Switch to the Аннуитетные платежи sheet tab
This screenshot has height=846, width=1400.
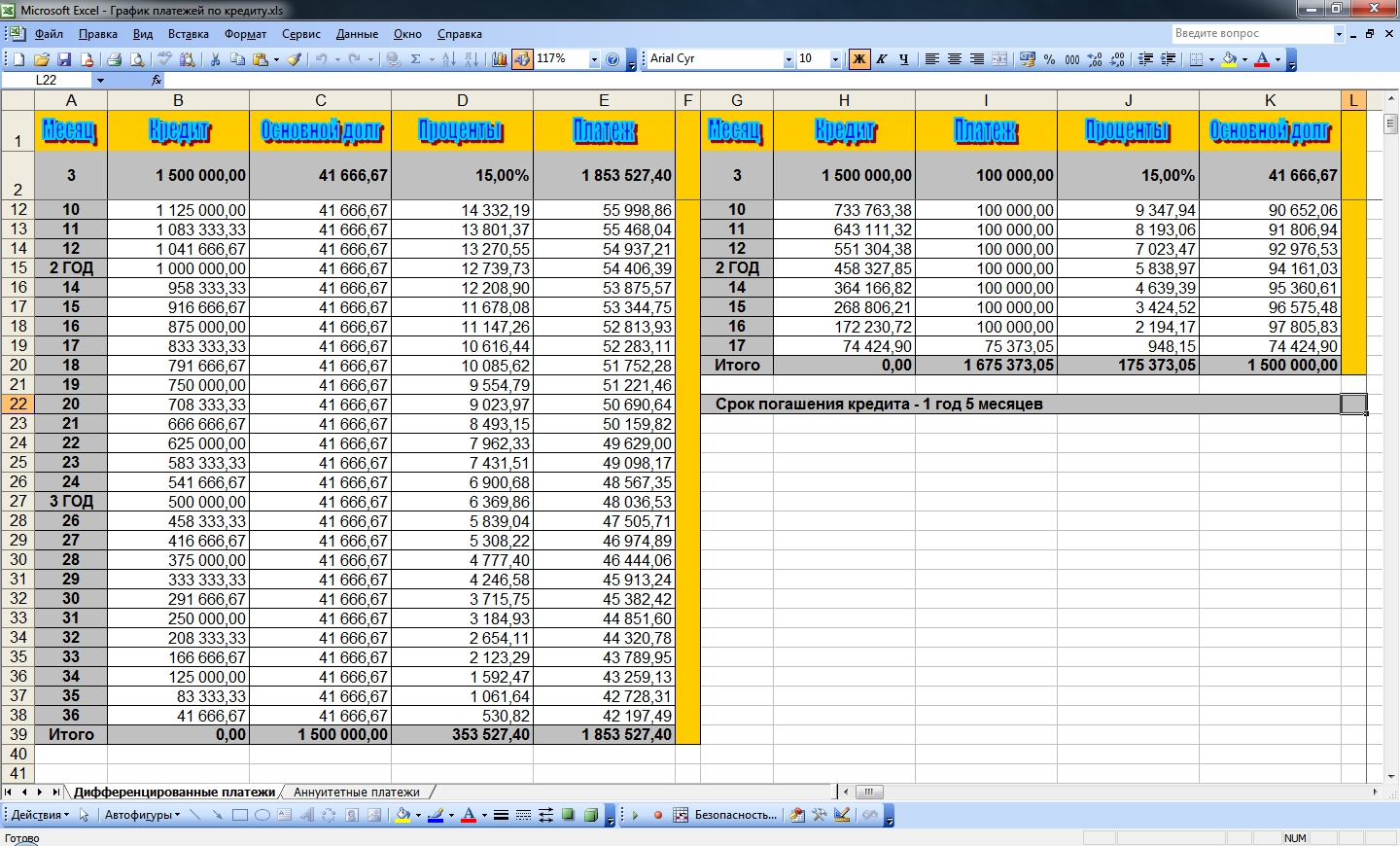pyautogui.click(x=357, y=793)
